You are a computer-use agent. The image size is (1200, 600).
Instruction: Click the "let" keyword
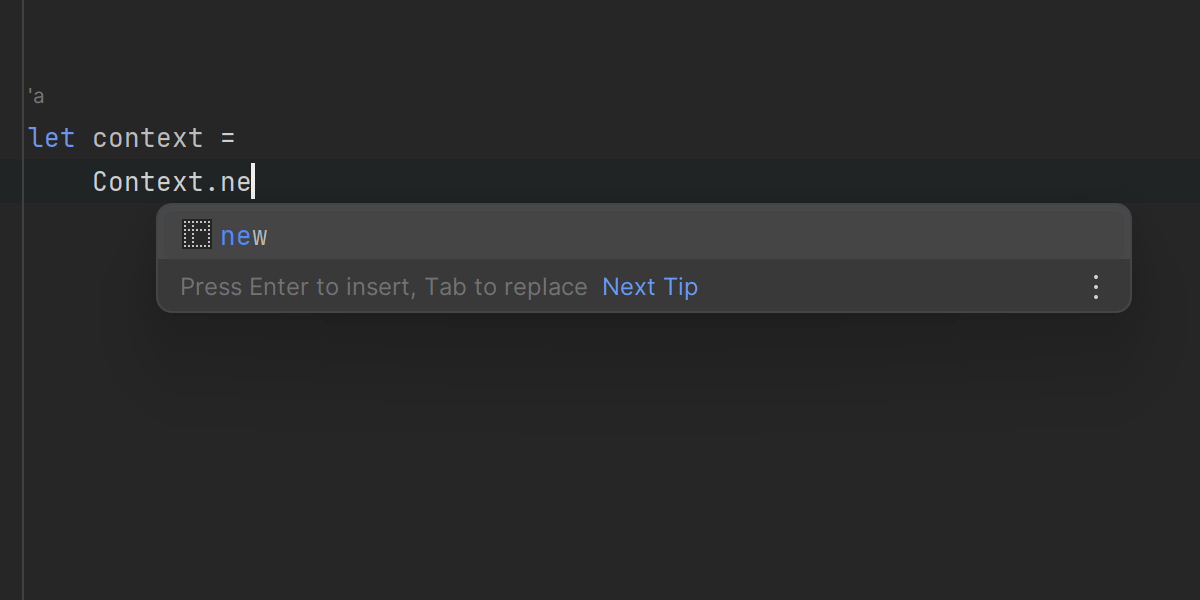coord(52,138)
